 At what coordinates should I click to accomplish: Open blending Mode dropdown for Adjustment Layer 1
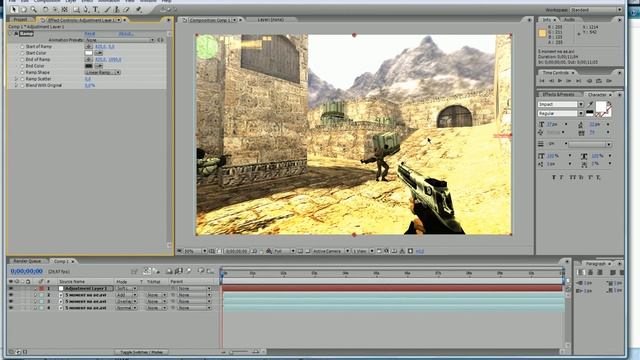(126, 289)
